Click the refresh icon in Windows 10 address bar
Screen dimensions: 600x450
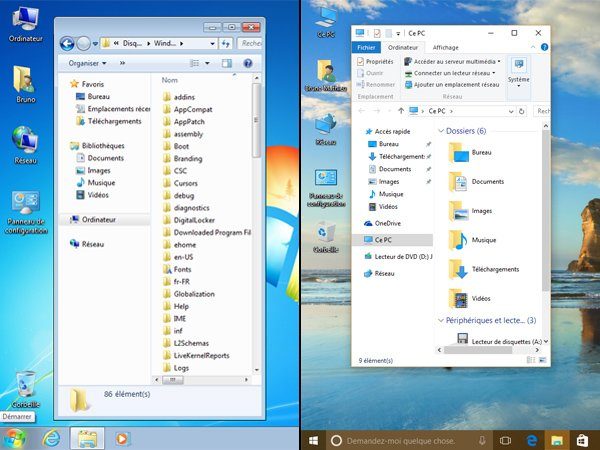point(521,111)
